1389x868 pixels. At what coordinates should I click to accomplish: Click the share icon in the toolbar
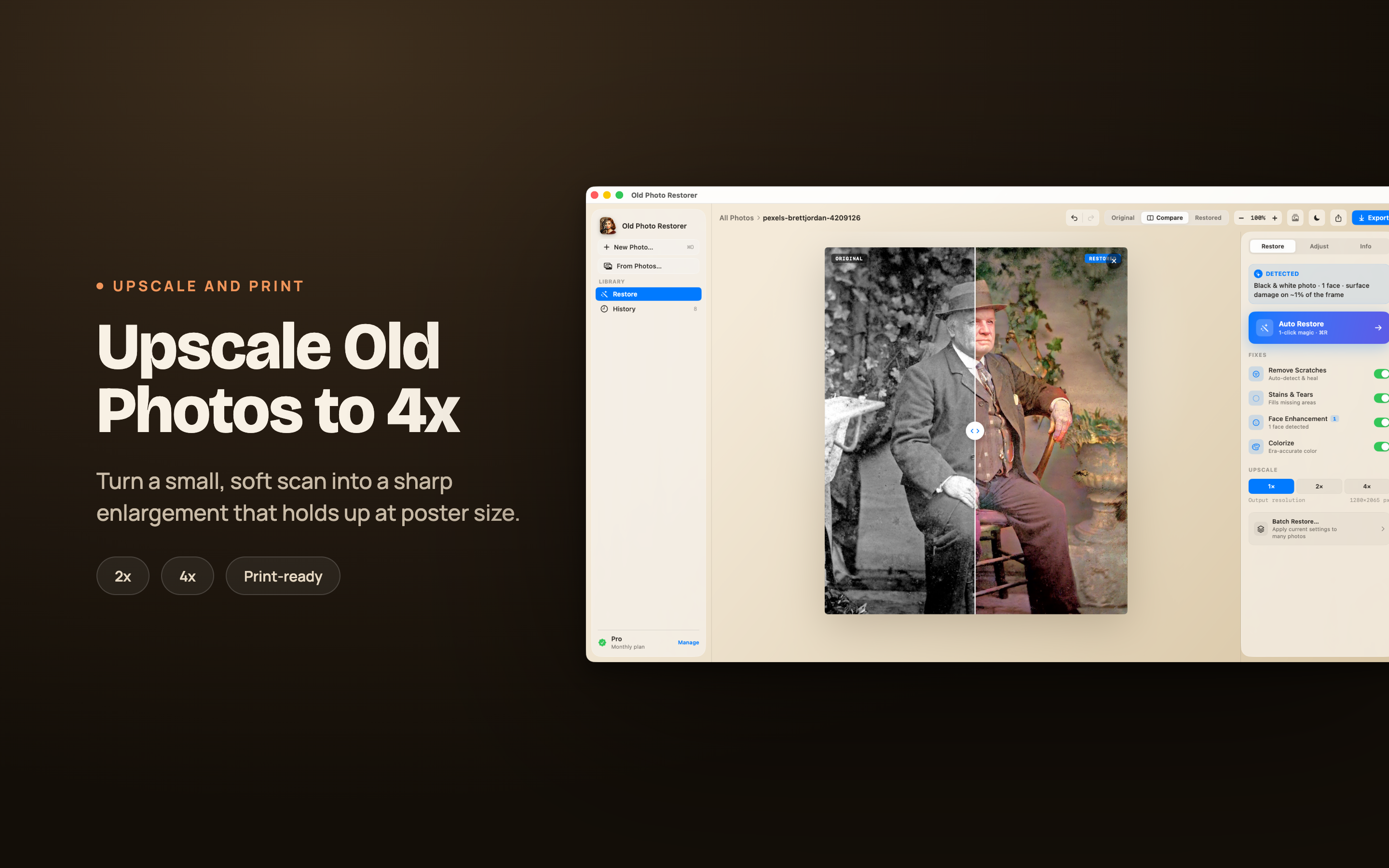[1338, 218]
